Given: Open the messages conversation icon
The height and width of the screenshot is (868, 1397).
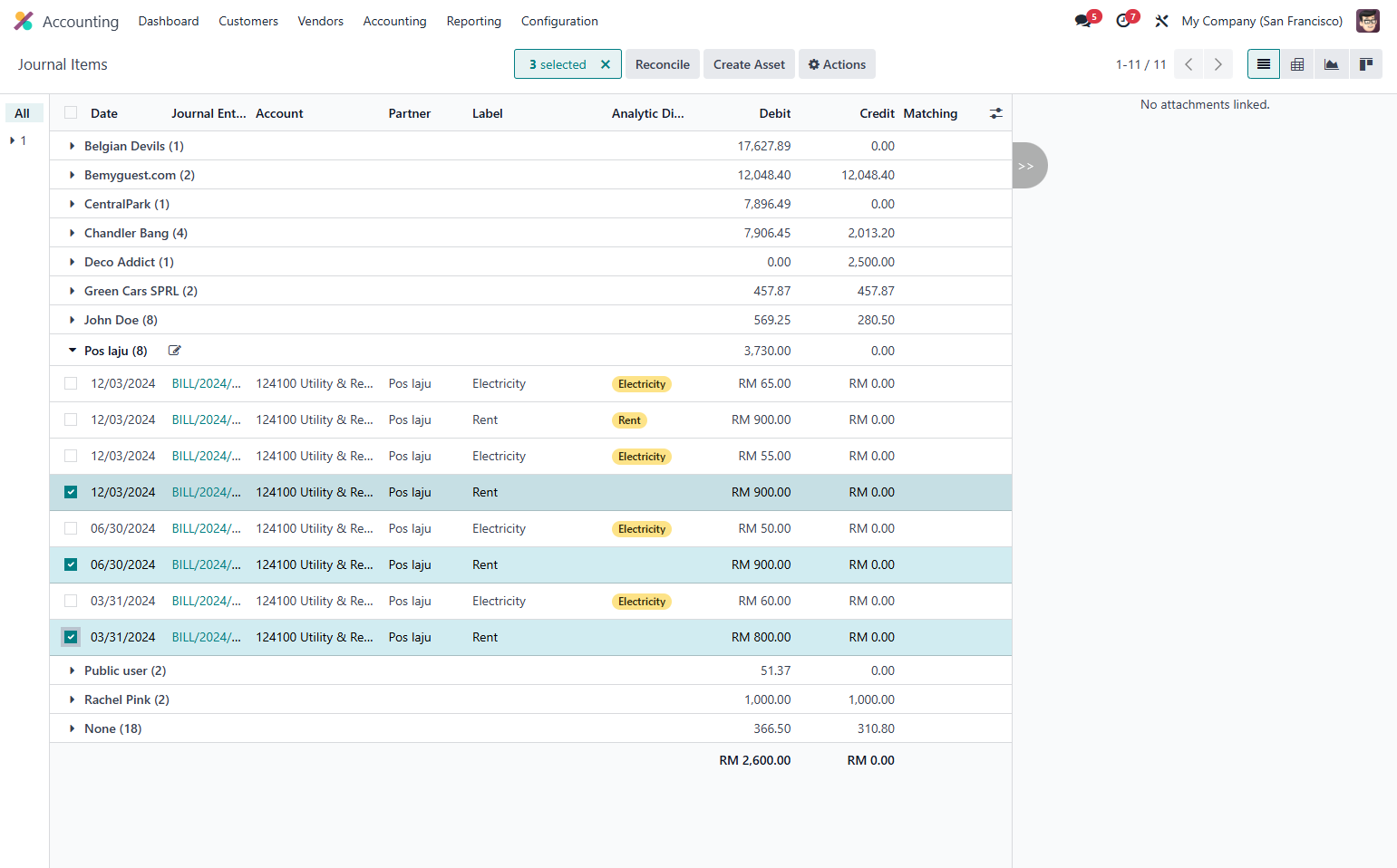Looking at the screenshot, I should click(x=1082, y=21).
